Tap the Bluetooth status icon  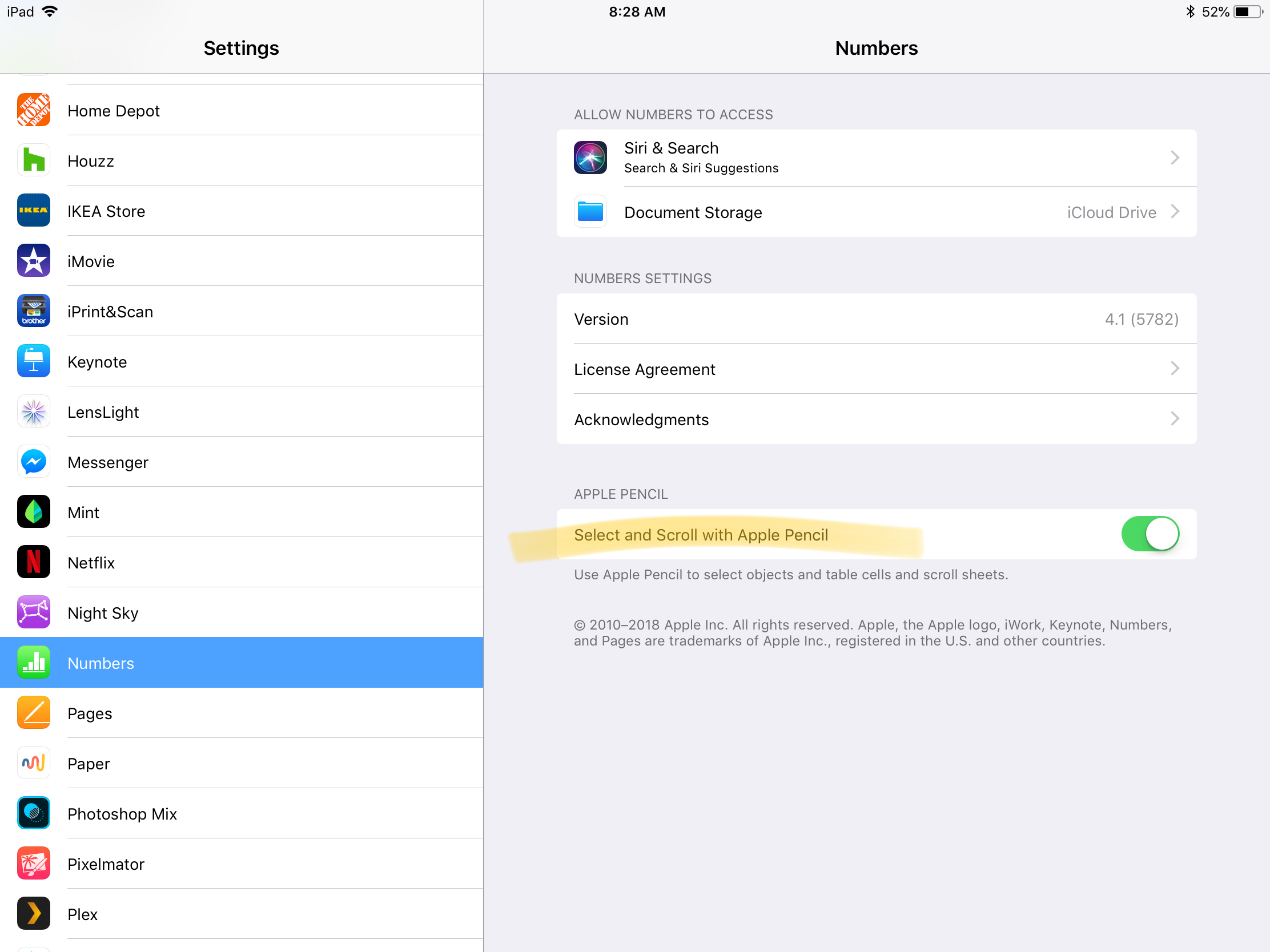(1190, 11)
